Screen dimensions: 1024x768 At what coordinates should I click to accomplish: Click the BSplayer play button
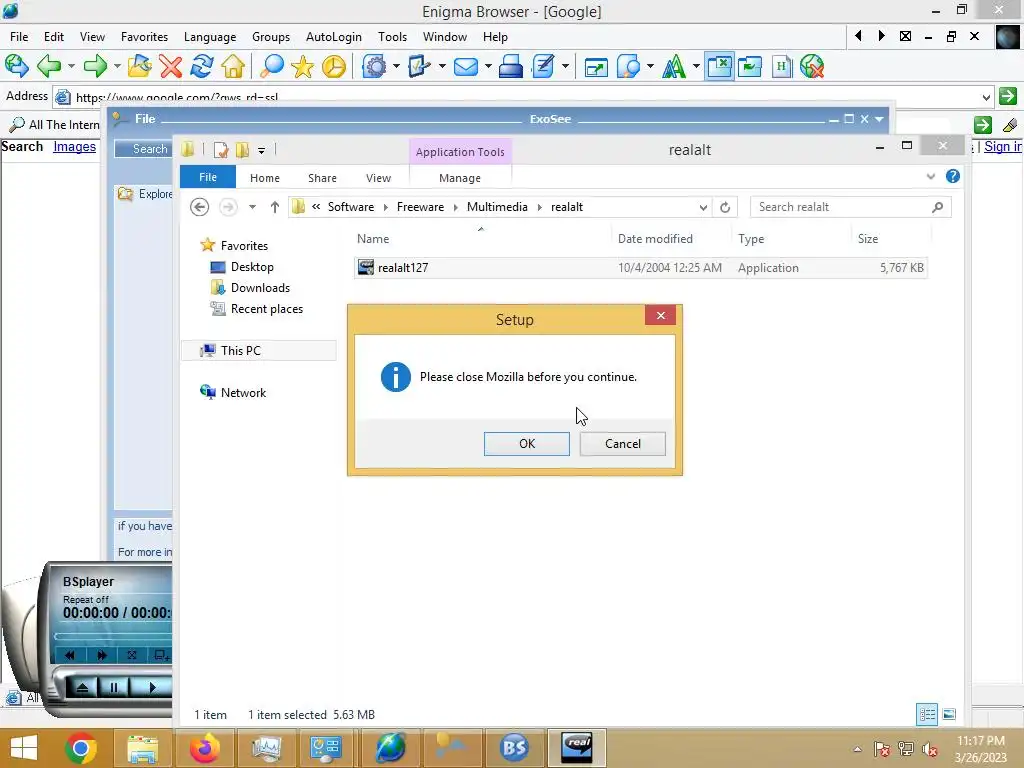(151, 687)
